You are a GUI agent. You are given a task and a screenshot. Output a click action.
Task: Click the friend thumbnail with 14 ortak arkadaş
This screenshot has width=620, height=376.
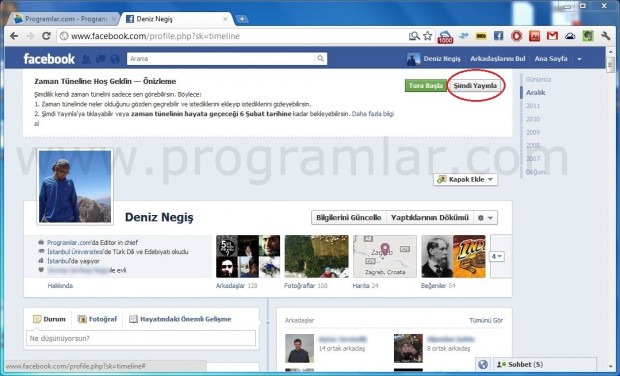(x=299, y=348)
